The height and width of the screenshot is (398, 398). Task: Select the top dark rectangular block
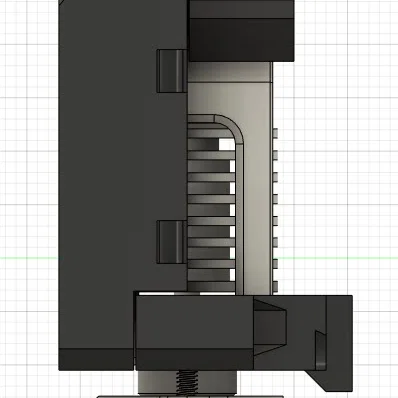pyautogui.click(x=241, y=31)
